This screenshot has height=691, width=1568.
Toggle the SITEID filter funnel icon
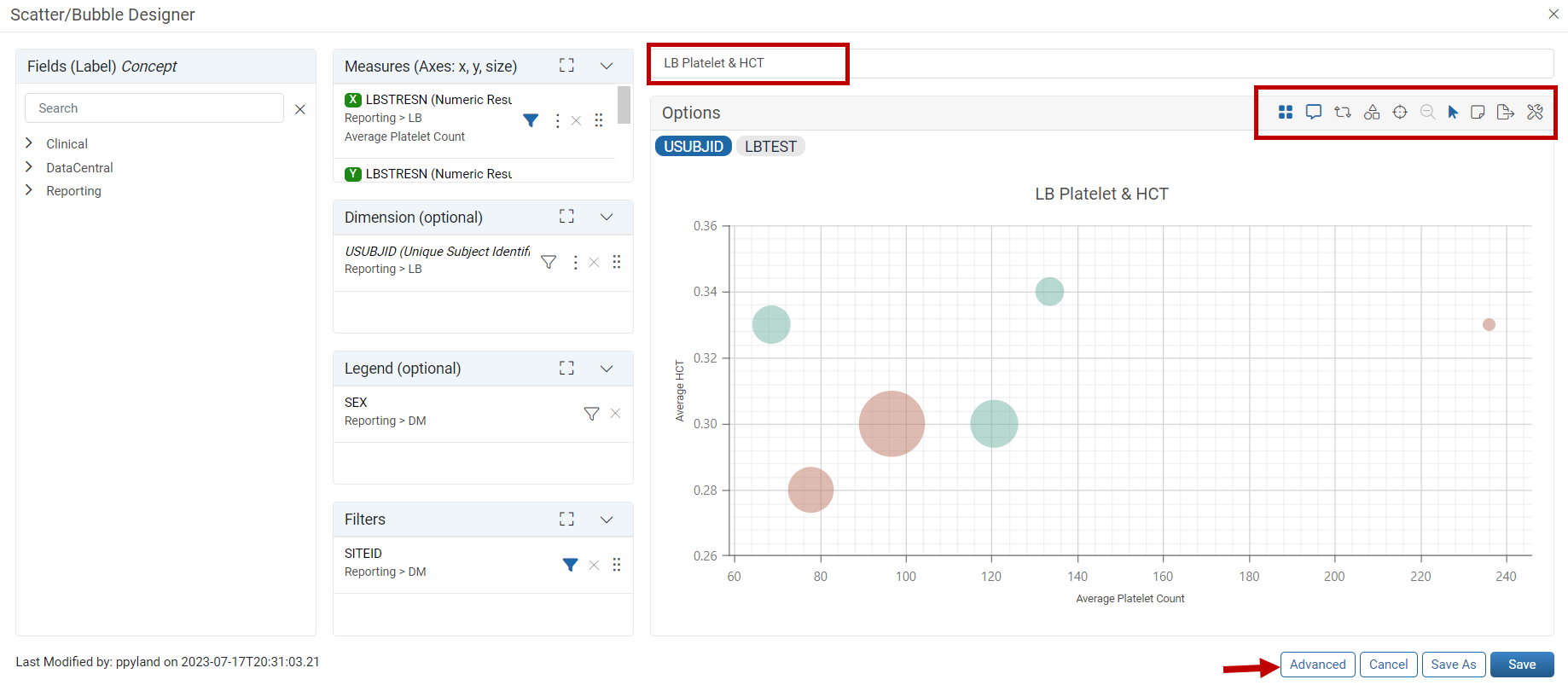coord(571,565)
